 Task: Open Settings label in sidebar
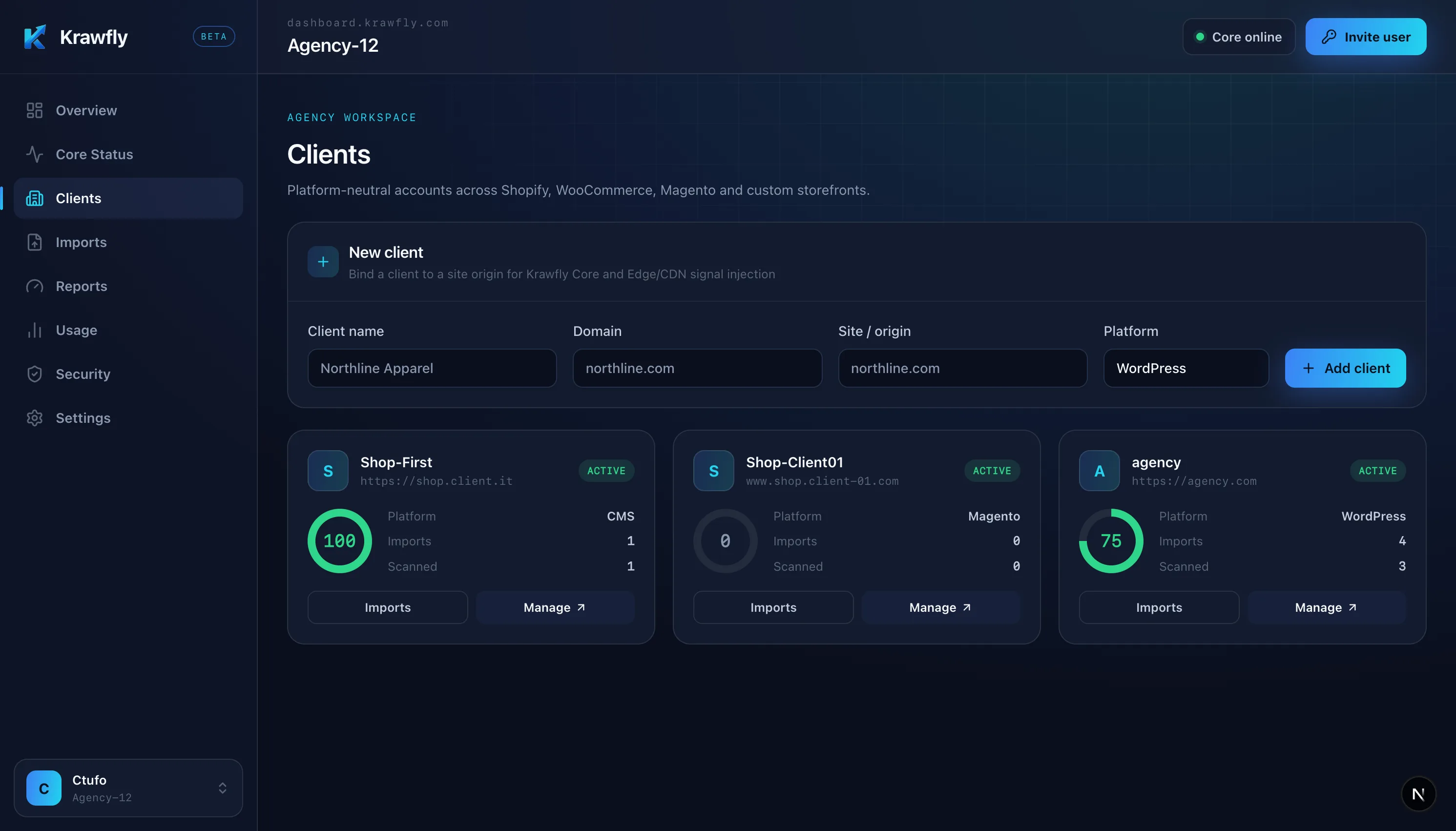83,418
